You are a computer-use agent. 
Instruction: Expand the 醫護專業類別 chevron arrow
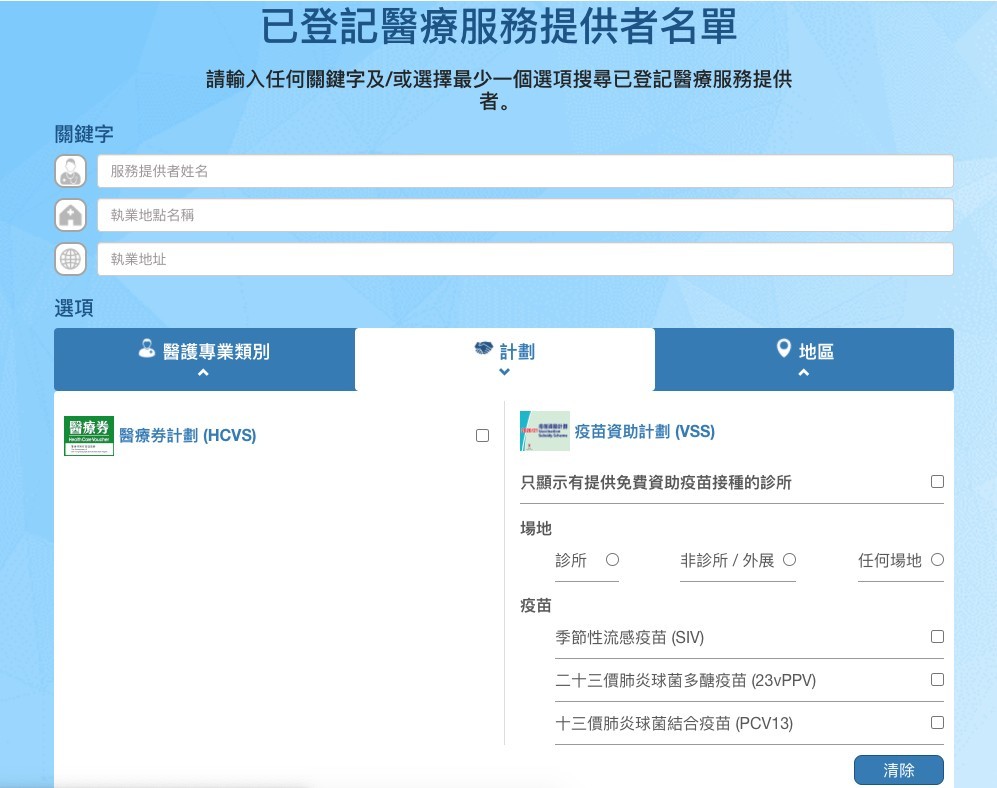click(x=203, y=373)
